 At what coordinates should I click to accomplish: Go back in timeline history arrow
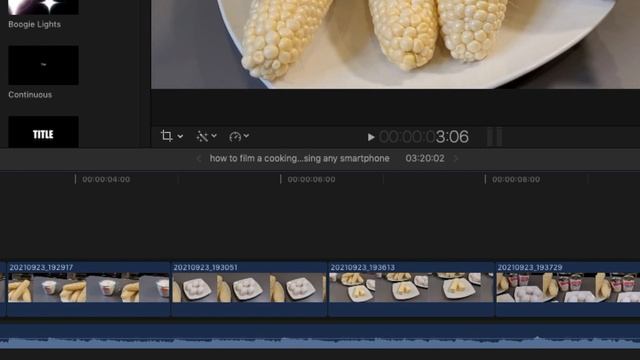tap(199, 158)
